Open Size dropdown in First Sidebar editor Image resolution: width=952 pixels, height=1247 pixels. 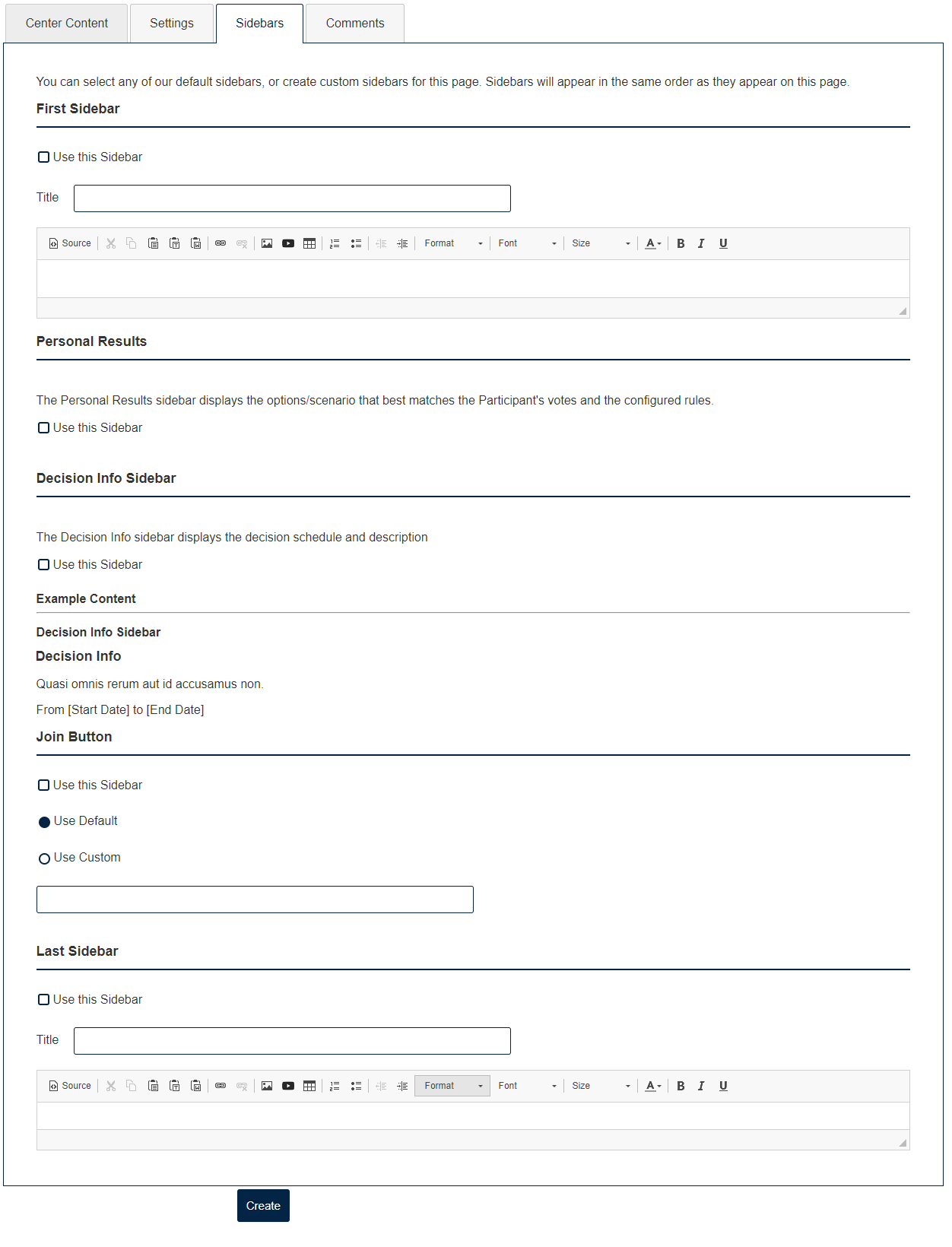point(601,243)
